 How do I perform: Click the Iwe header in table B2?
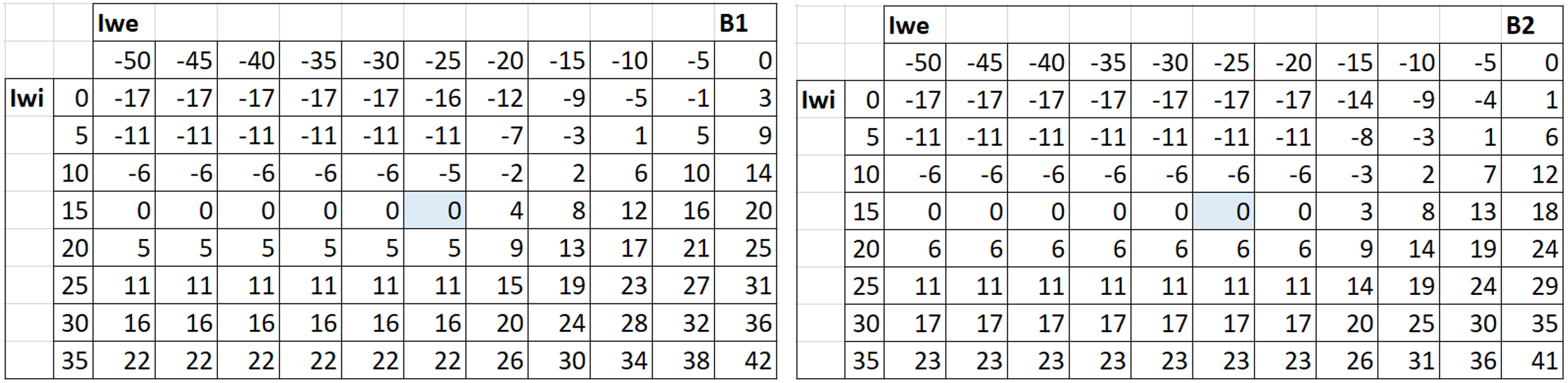point(909,26)
